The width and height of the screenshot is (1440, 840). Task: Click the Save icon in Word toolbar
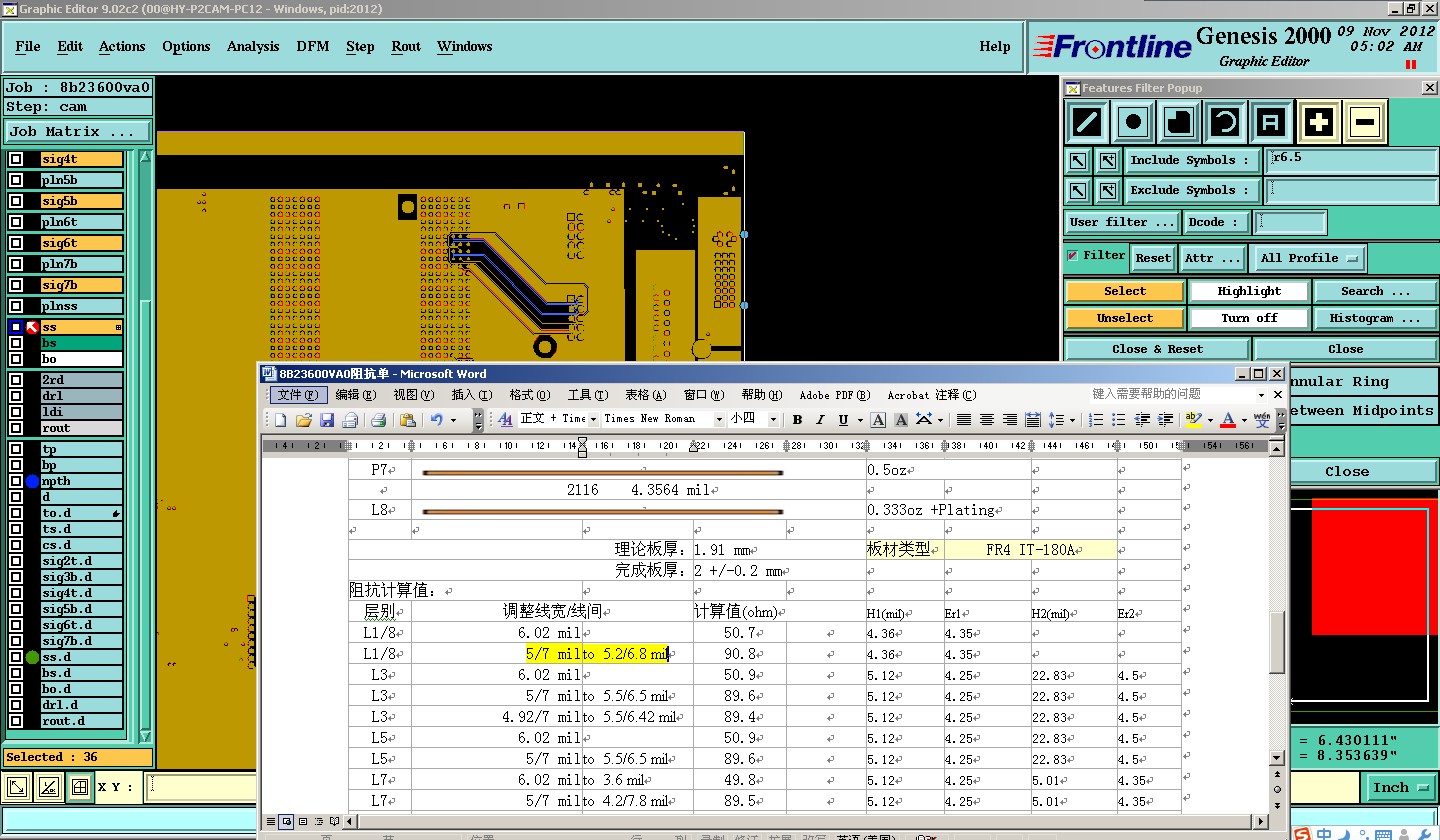click(x=327, y=420)
